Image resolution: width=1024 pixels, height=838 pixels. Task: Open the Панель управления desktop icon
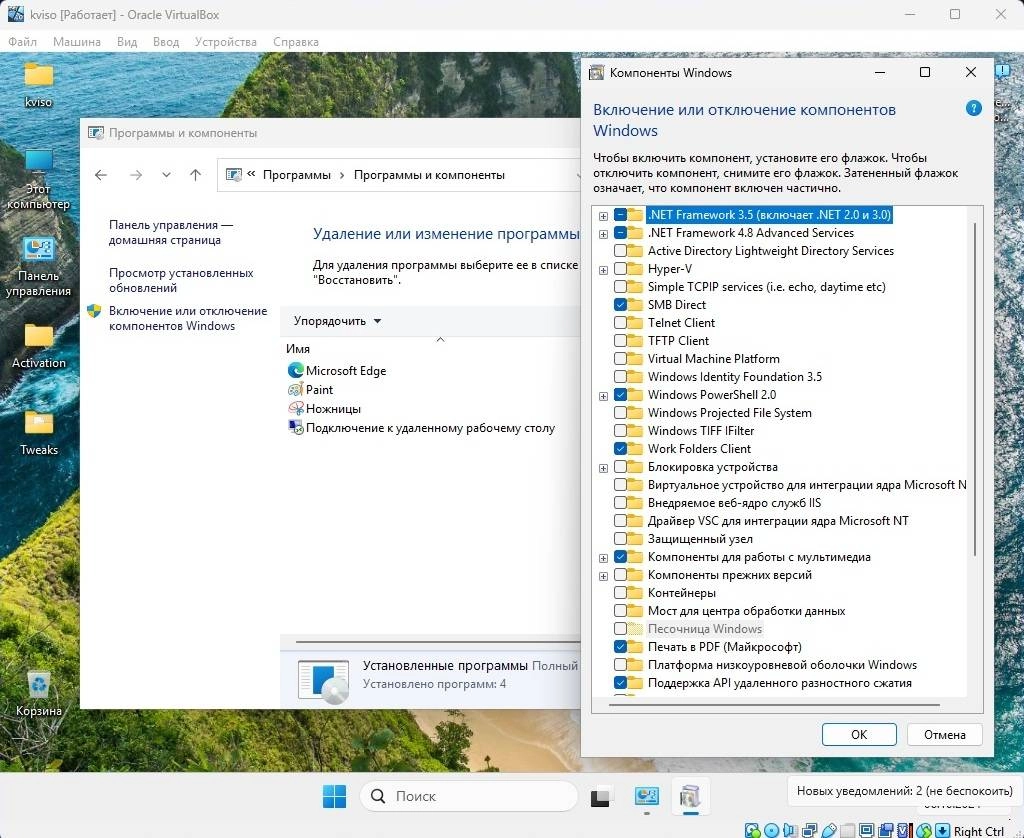pyautogui.click(x=39, y=266)
